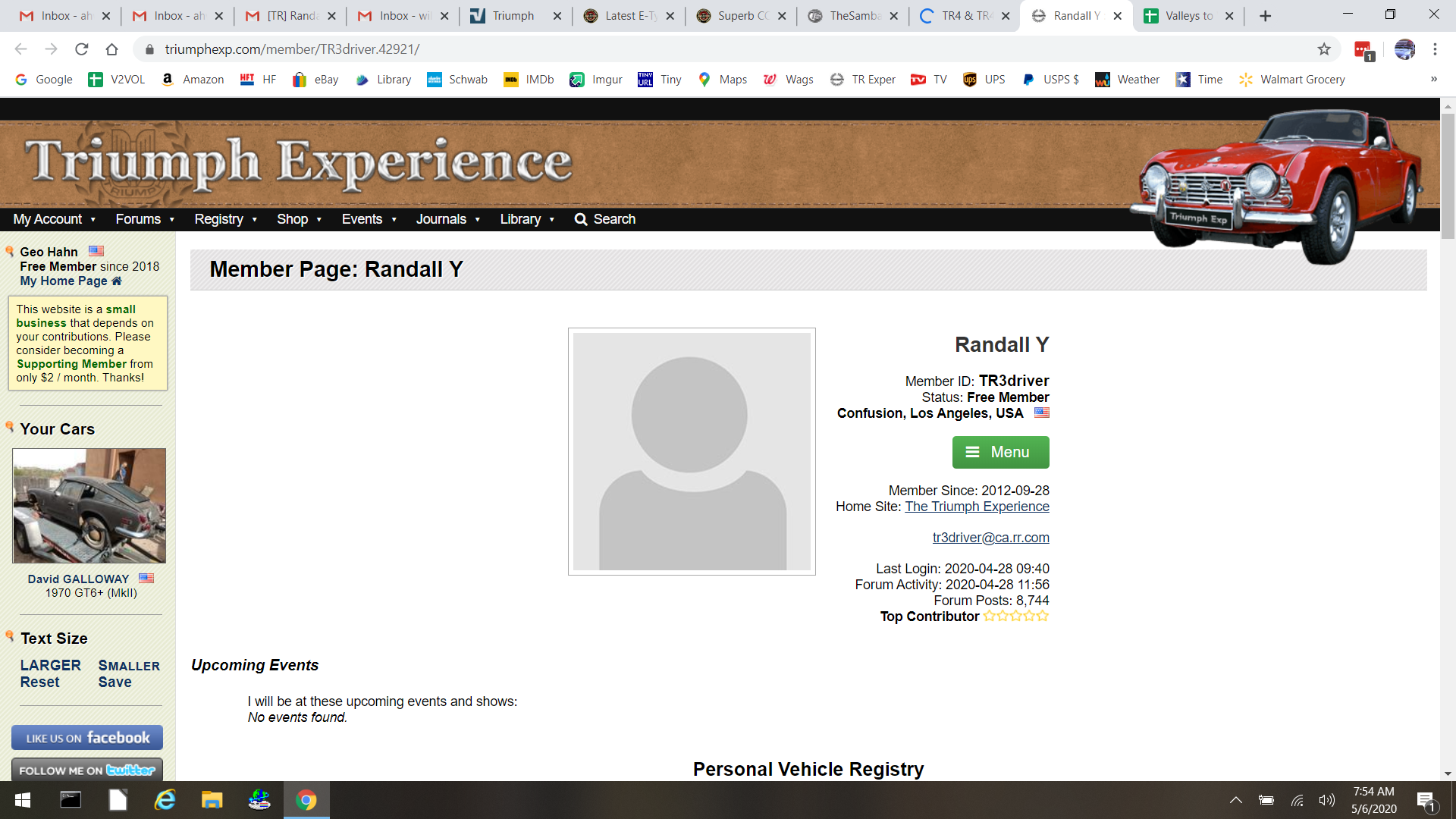Click the scrollbar down arrow

[x=1448, y=773]
